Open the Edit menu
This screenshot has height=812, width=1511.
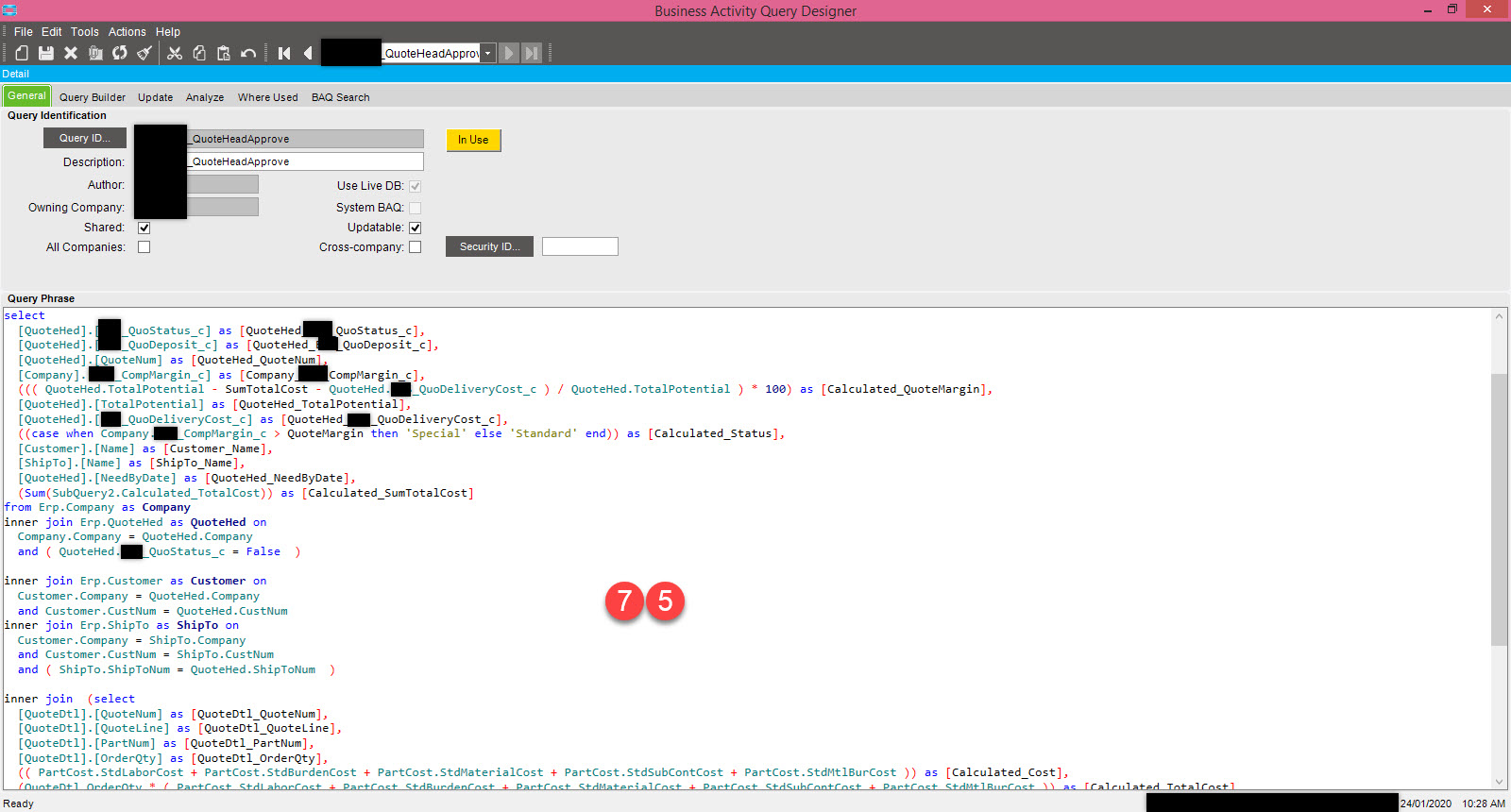[x=52, y=32]
